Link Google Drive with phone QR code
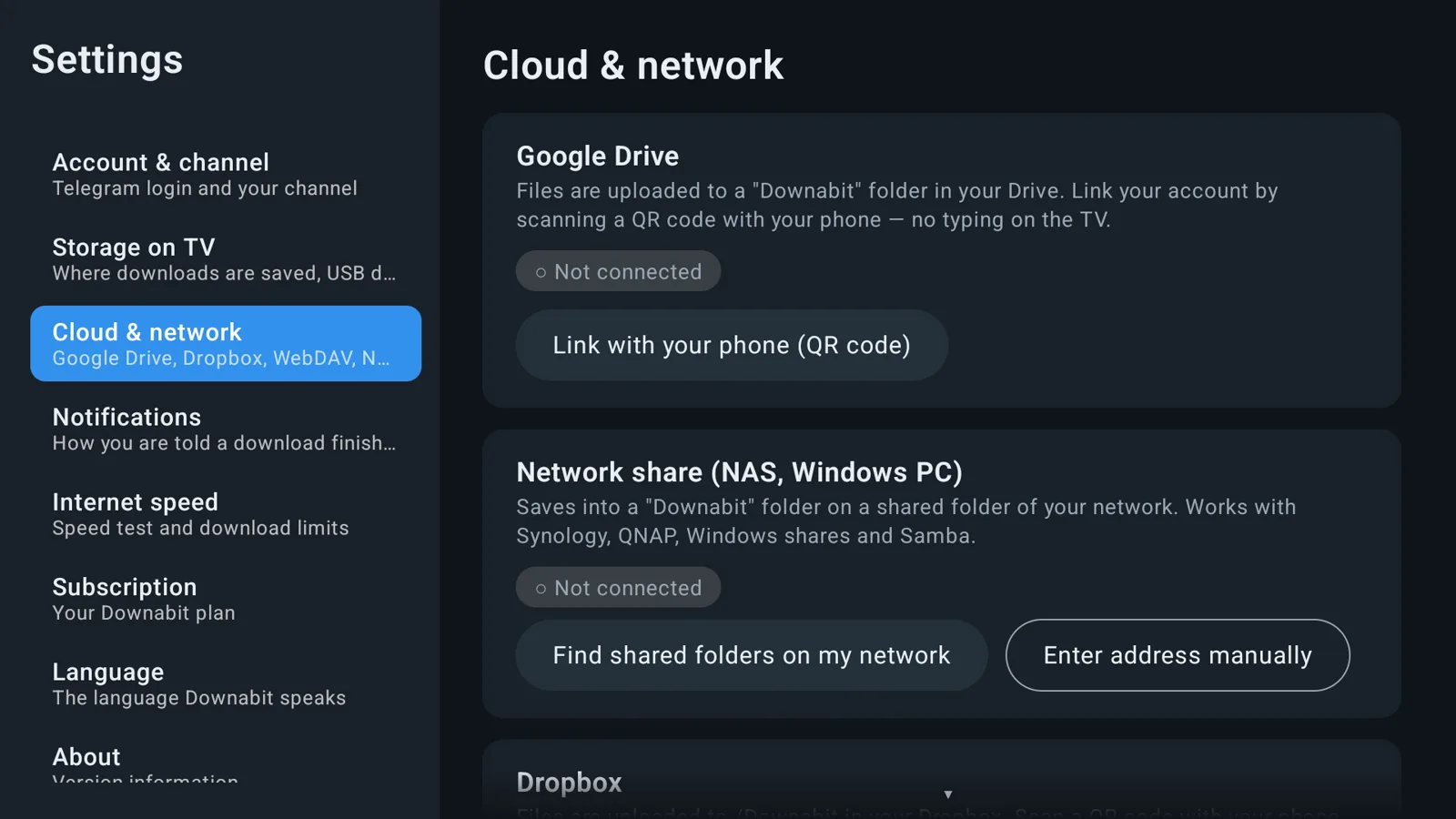Image resolution: width=1456 pixels, height=819 pixels. point(732,345)
